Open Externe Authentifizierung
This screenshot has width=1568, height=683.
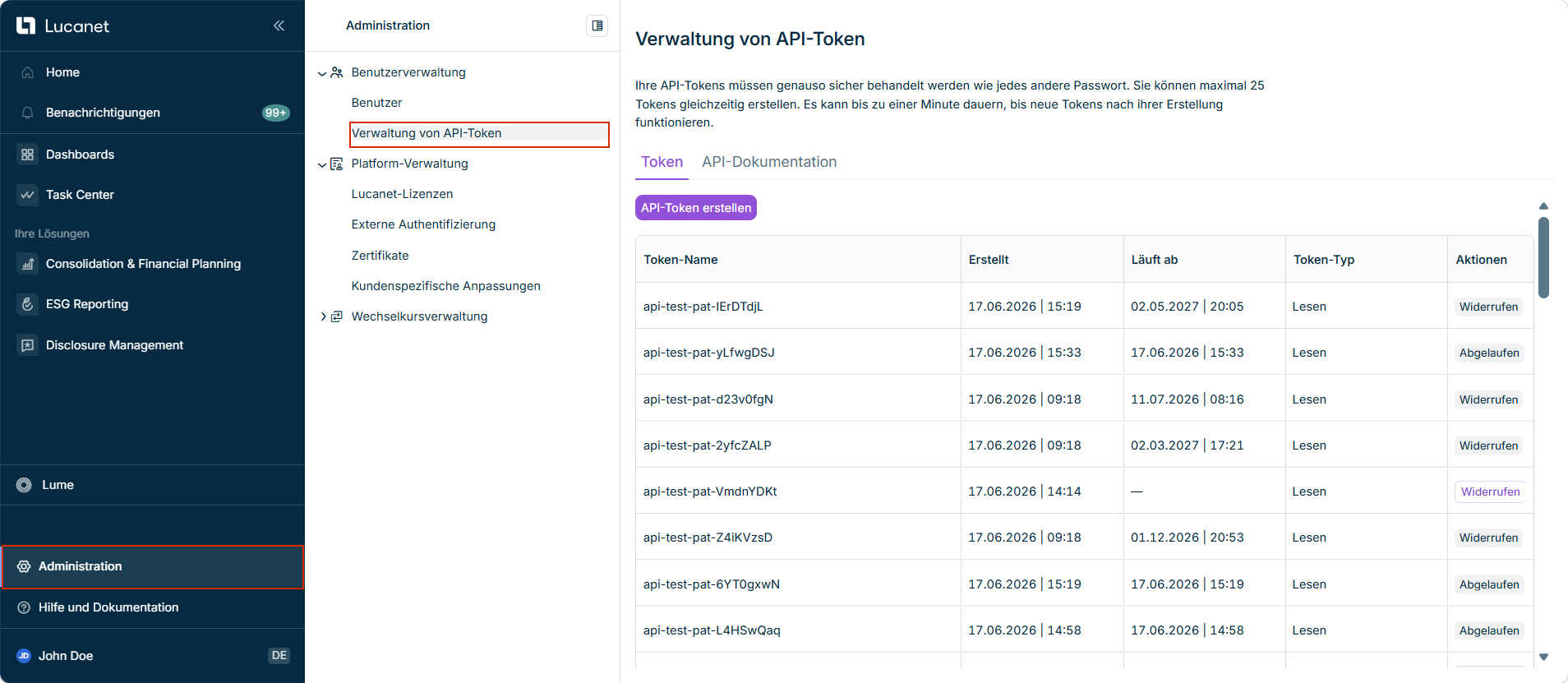click(423, 224)
